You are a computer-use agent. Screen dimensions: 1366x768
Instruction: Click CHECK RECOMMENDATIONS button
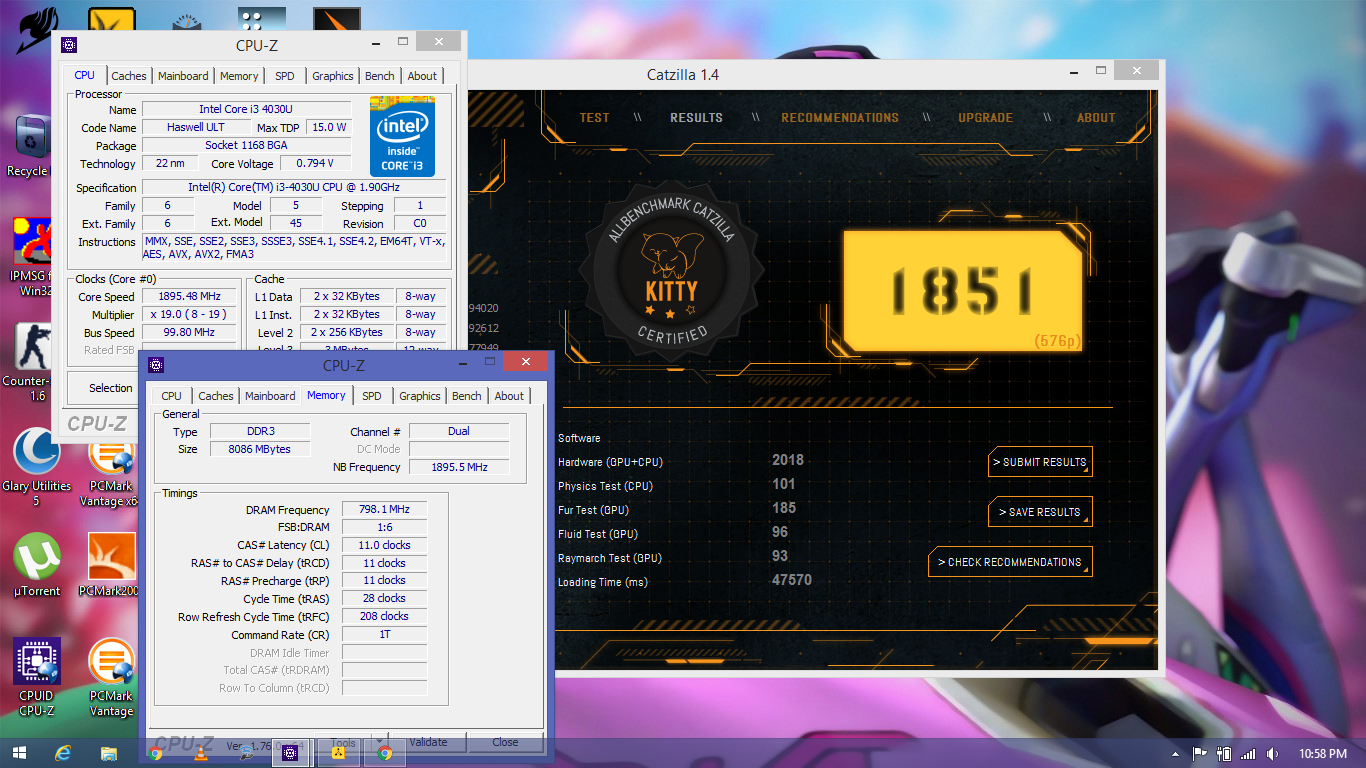click(x=1010, y=562)
